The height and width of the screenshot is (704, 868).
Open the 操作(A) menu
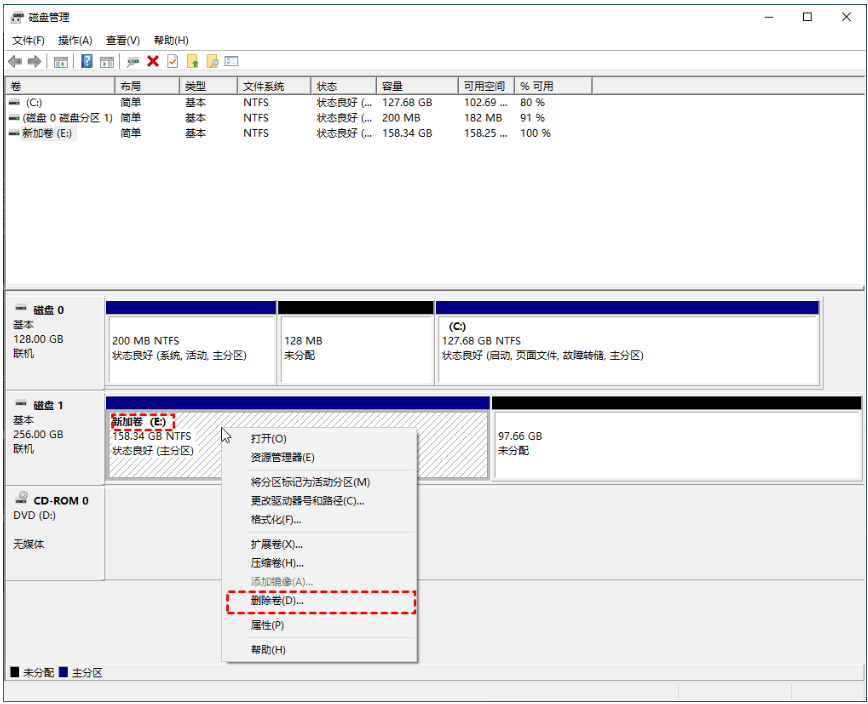75,40
